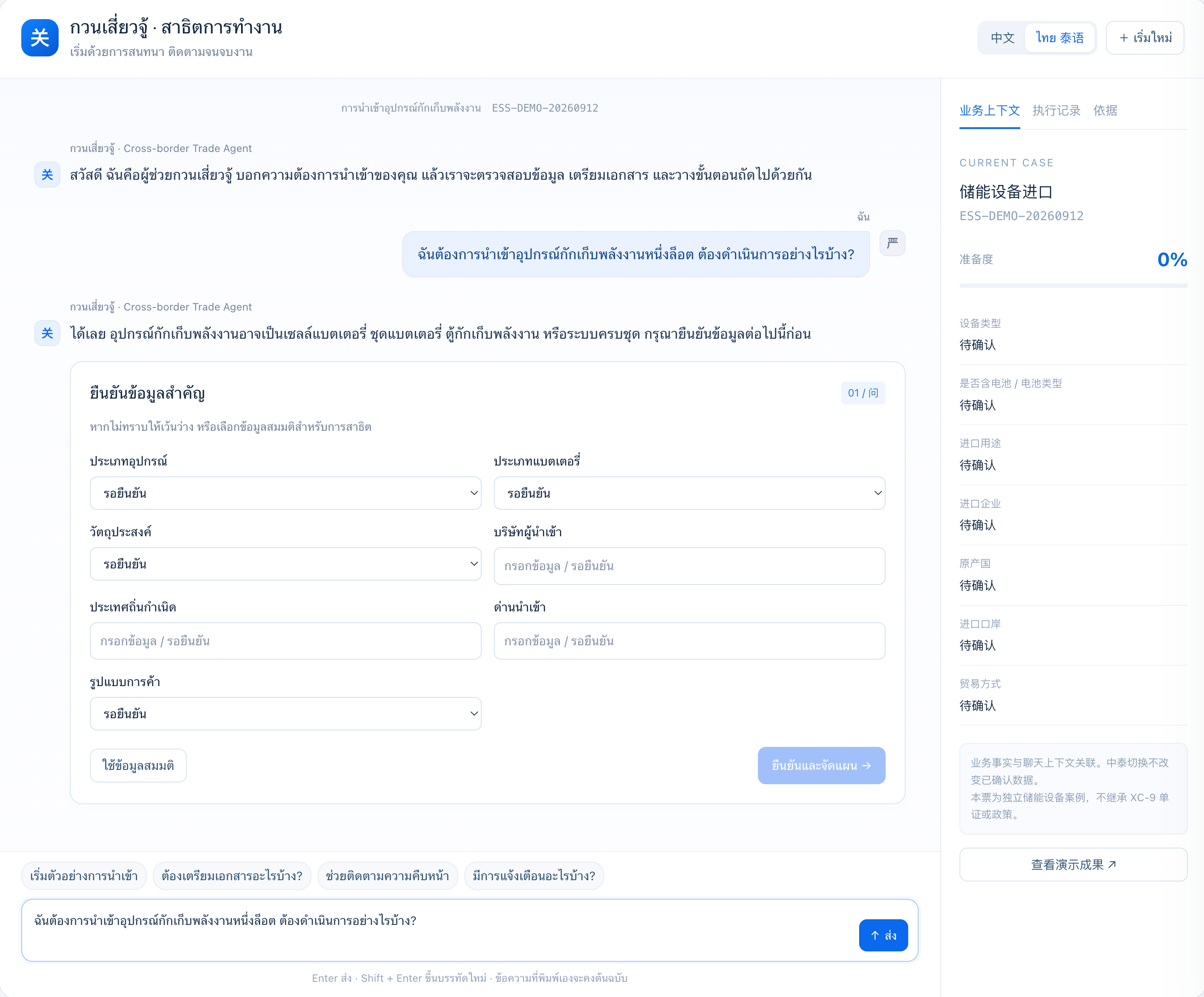The width and height of the screenshot is (1204, 997).
Task: Open the วัตถุประสงค์ dropdown
Action: (285, 564)
